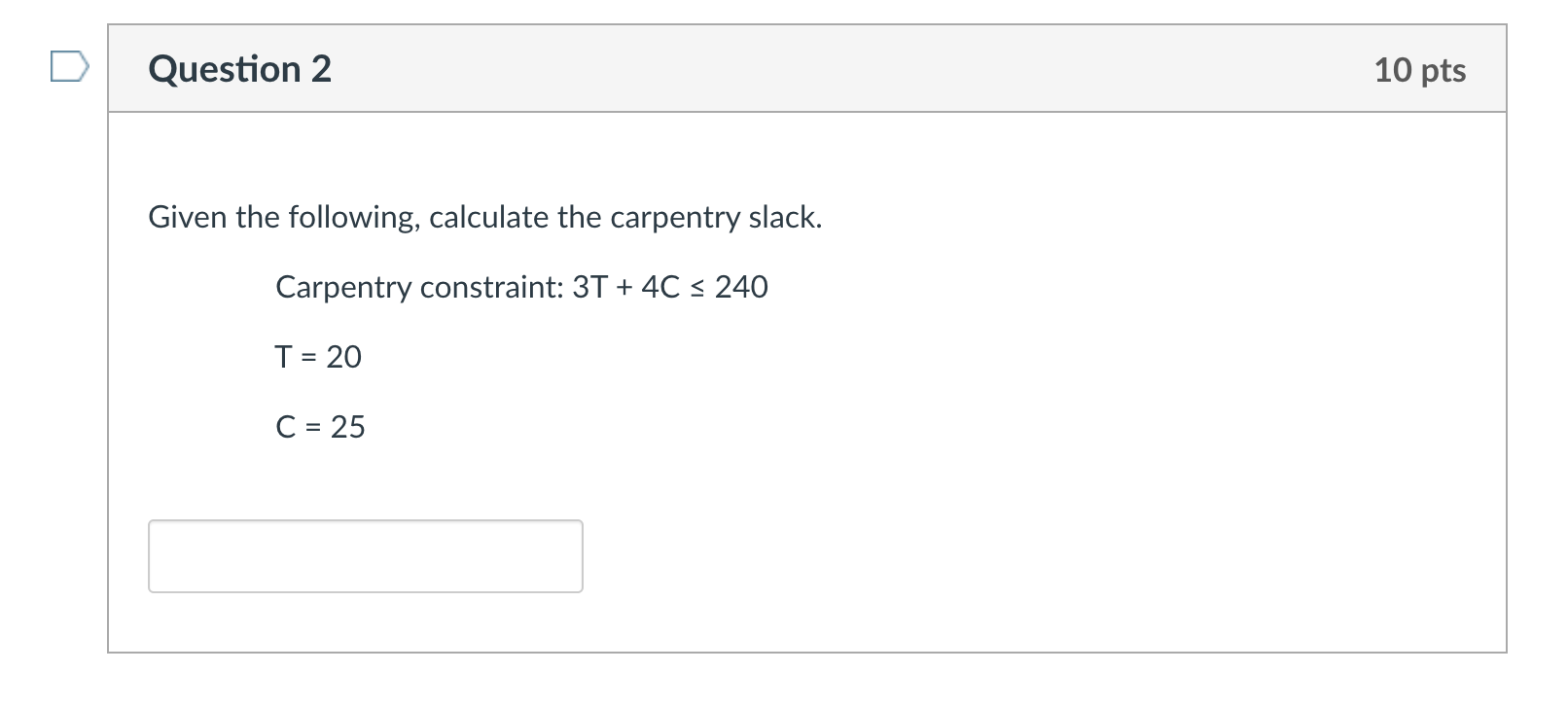The image size is (1568, 708).
Task: Select the carpentry constraint equation text
Action: pos(522,287)
